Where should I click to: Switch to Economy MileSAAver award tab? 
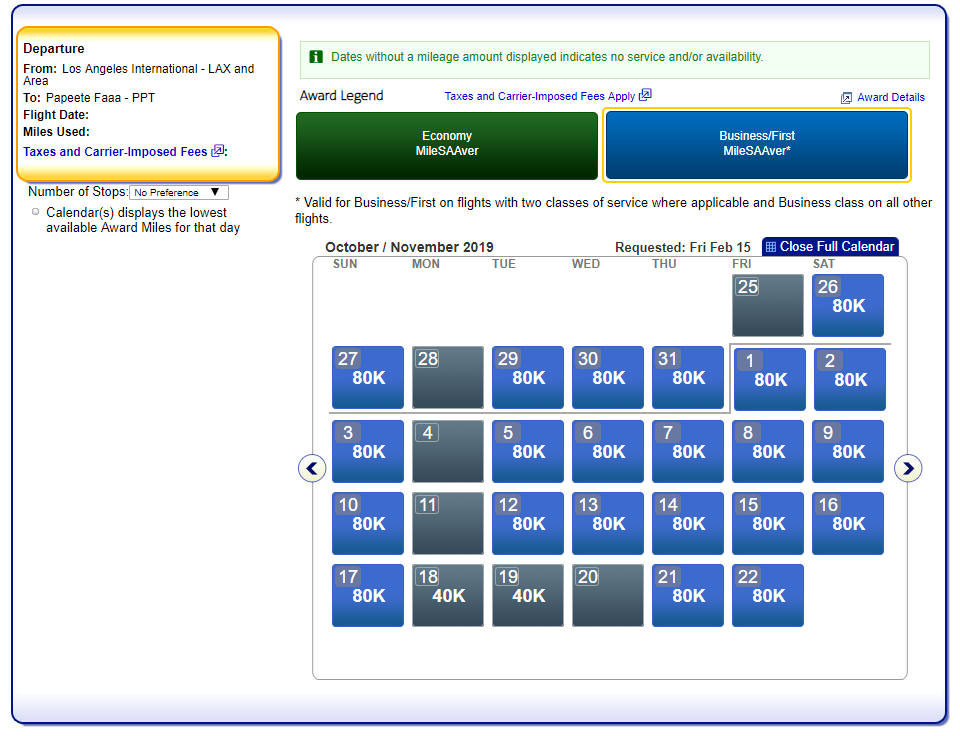tap(446, 144)
